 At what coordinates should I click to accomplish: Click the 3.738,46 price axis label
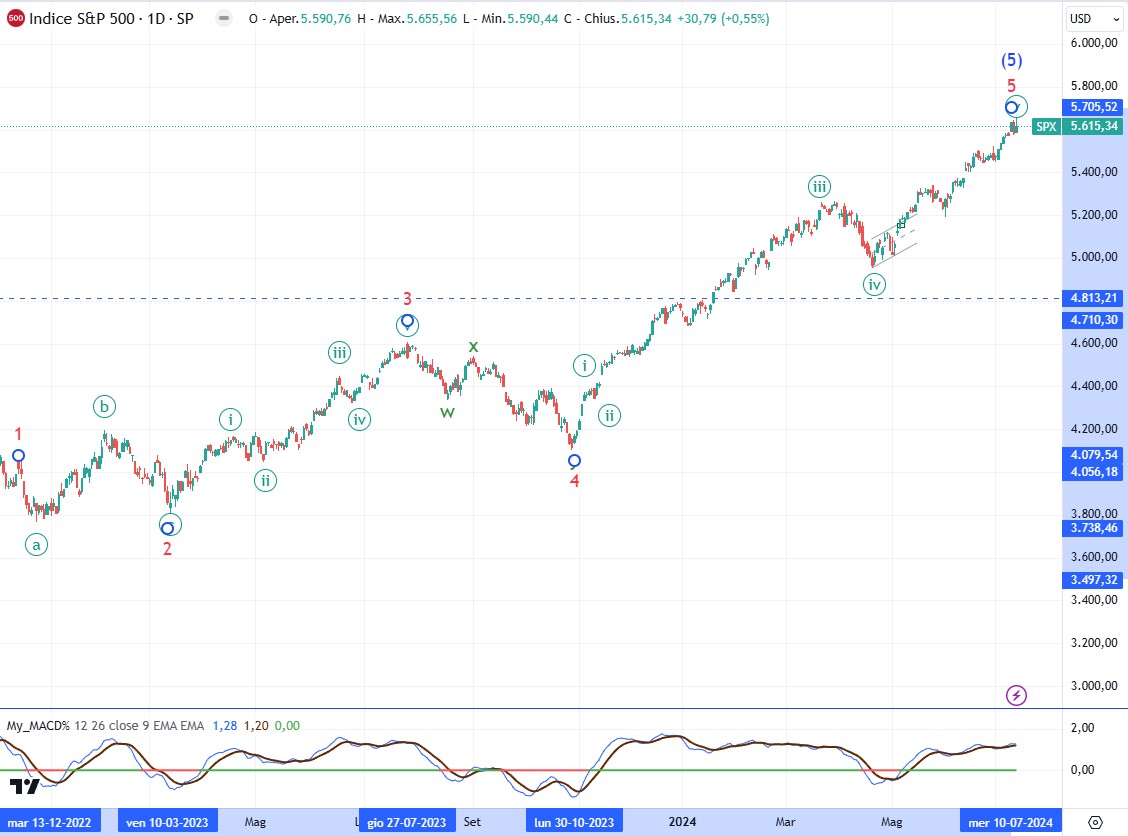(1093, 528)
